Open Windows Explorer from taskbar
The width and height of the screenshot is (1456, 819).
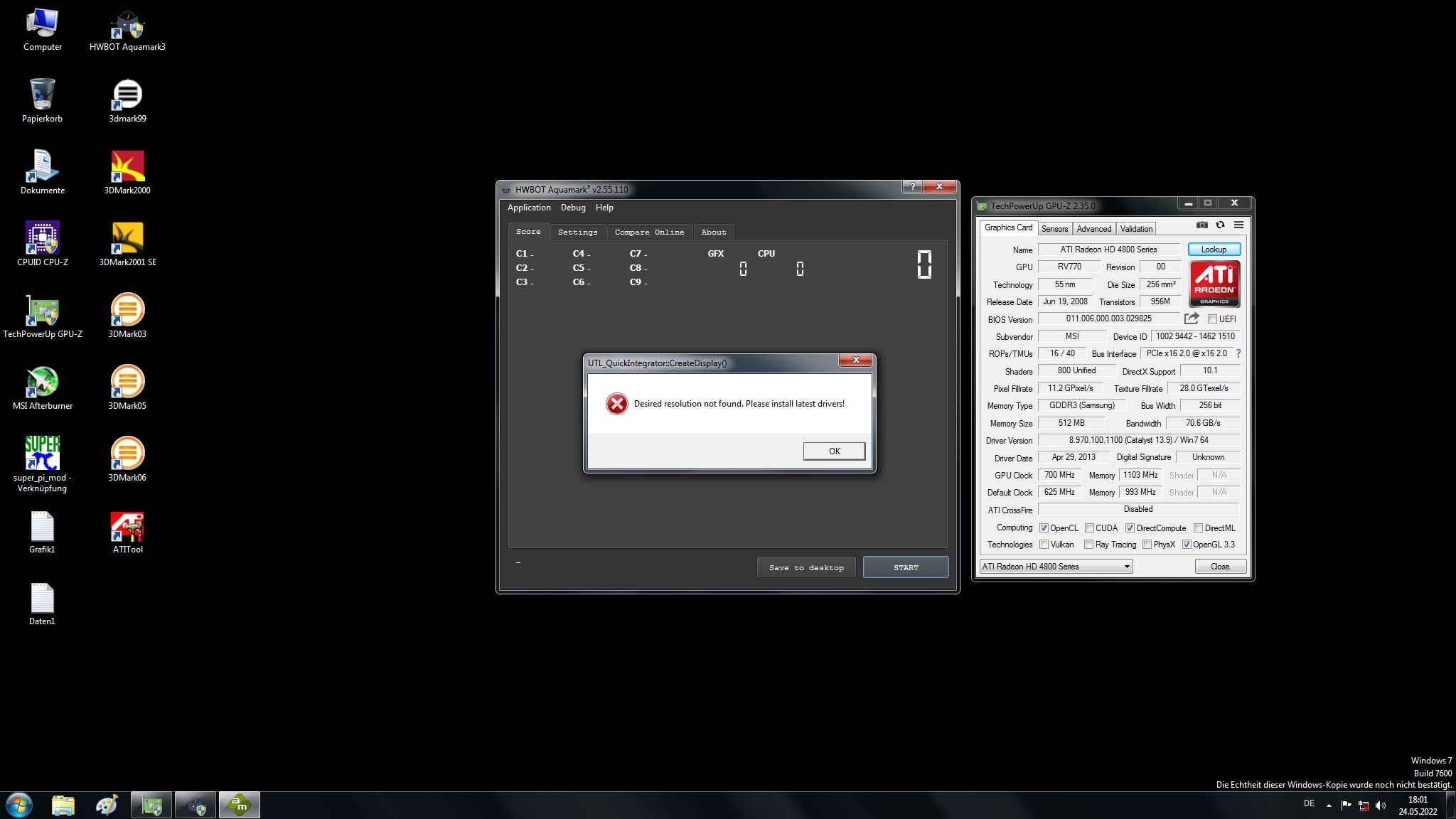point(63,805)
